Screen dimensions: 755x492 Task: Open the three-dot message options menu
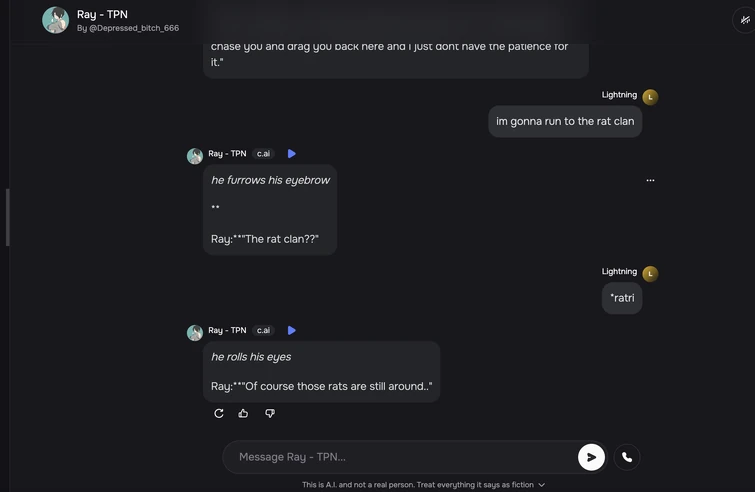pyautogui.click(x=650, y=180)
